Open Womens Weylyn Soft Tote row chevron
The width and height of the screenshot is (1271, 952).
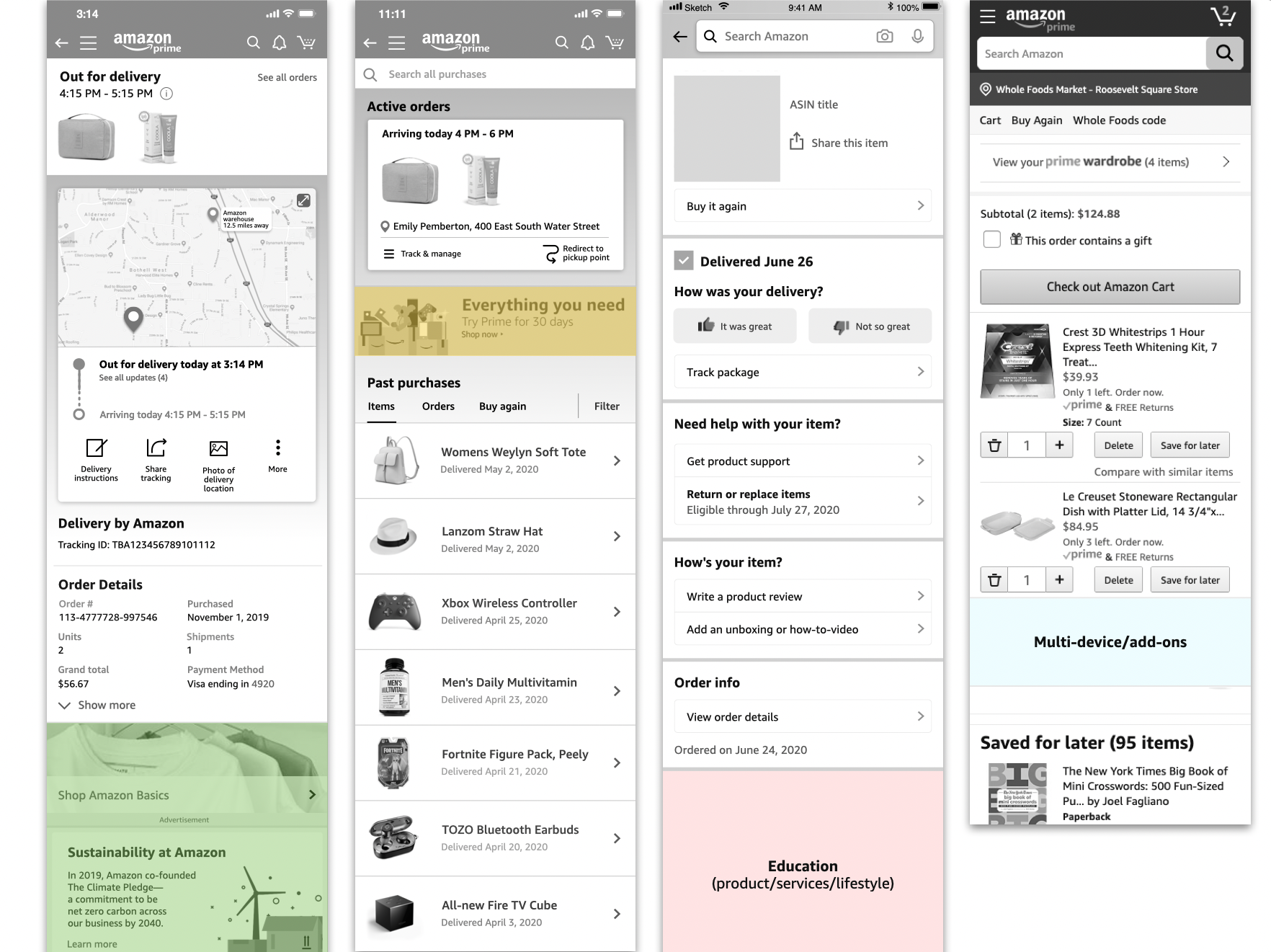point(617,461)
